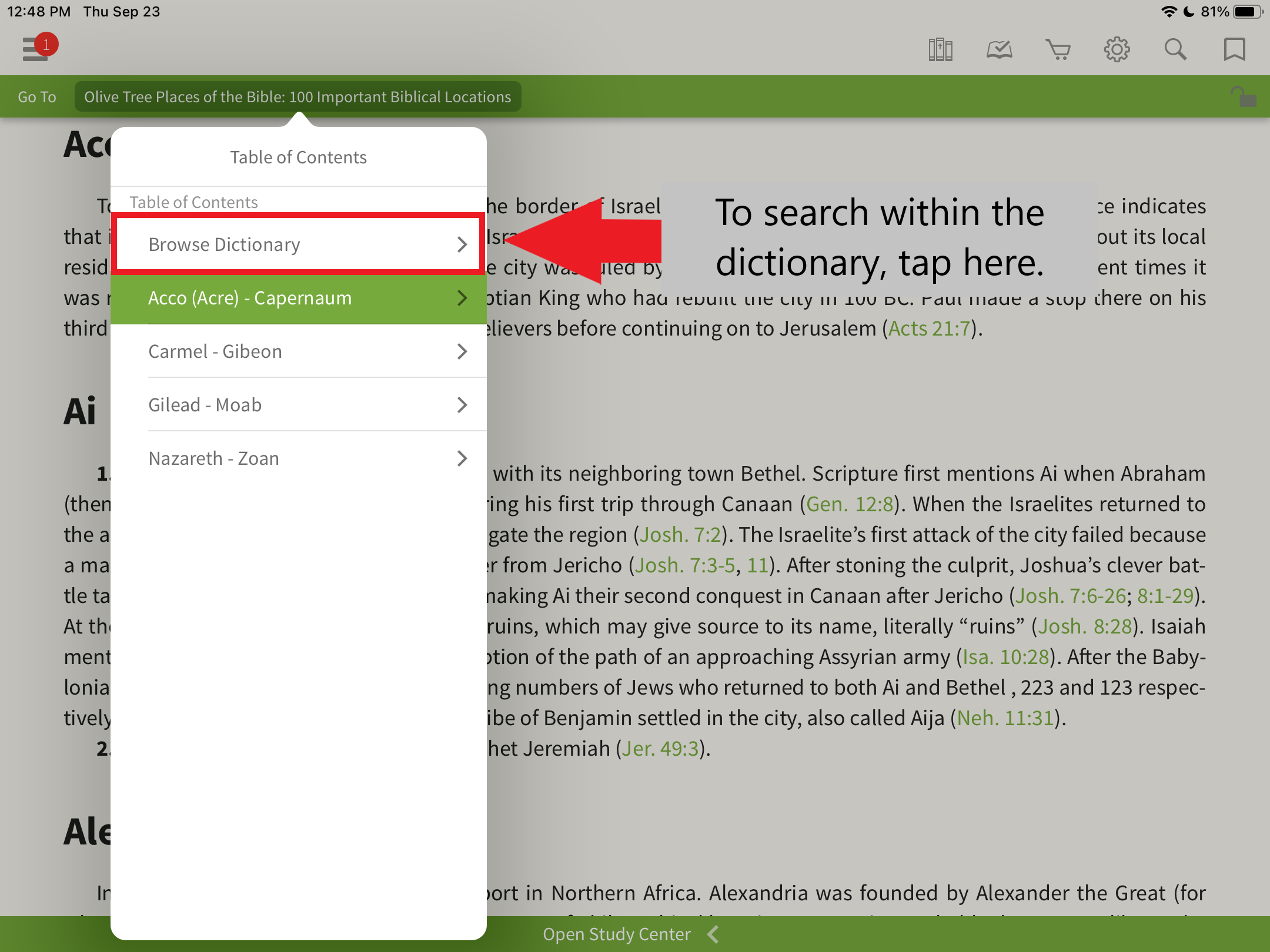Screen dimensions: 1270x952
Task: Expand Acco (Acre) - Capernaum chevron
Action: click(462, 298)
